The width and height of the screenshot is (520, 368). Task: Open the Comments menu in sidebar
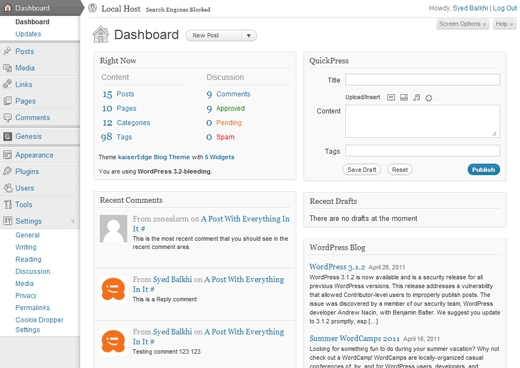(33, 117)
